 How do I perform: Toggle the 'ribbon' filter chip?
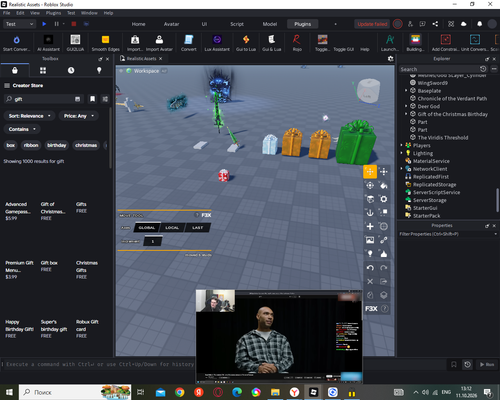(x=31, y=145)
